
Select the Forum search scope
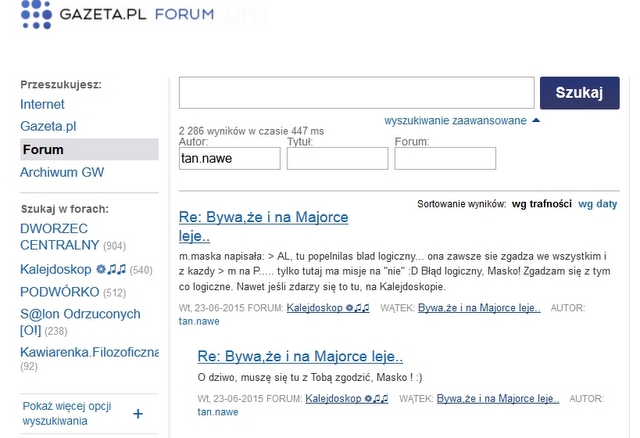pyautogui.click(x=42, y=150)
